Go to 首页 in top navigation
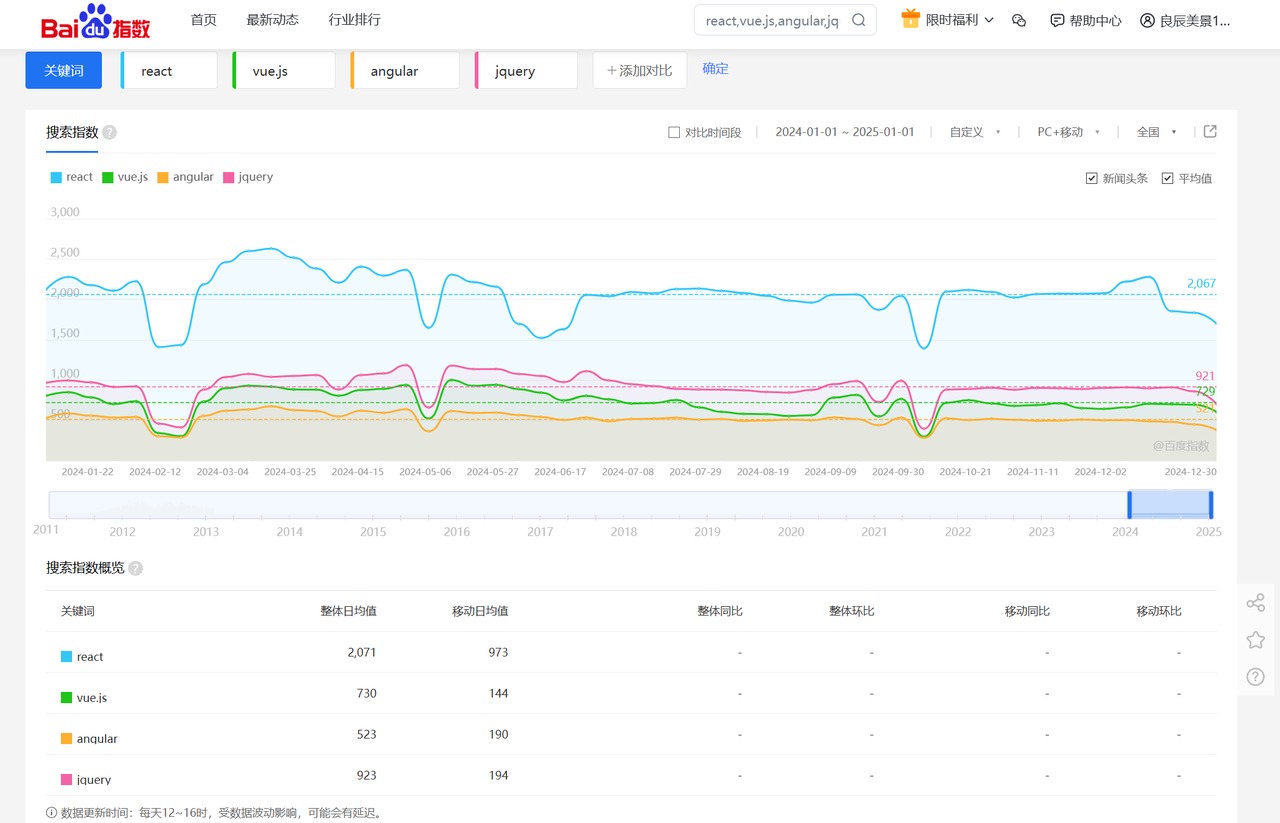This screenshot has width=1280, height=823. 203,20
